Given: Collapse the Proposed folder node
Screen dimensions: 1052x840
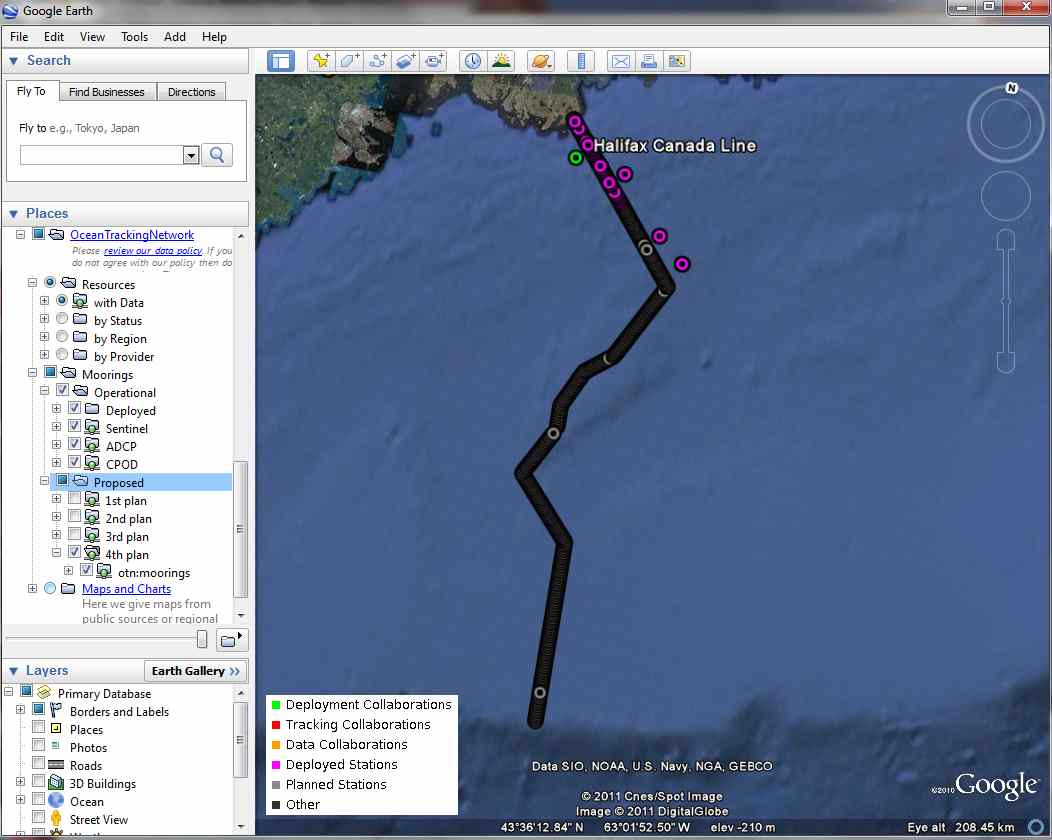Looking at the screenshot, I should (45, 482).
